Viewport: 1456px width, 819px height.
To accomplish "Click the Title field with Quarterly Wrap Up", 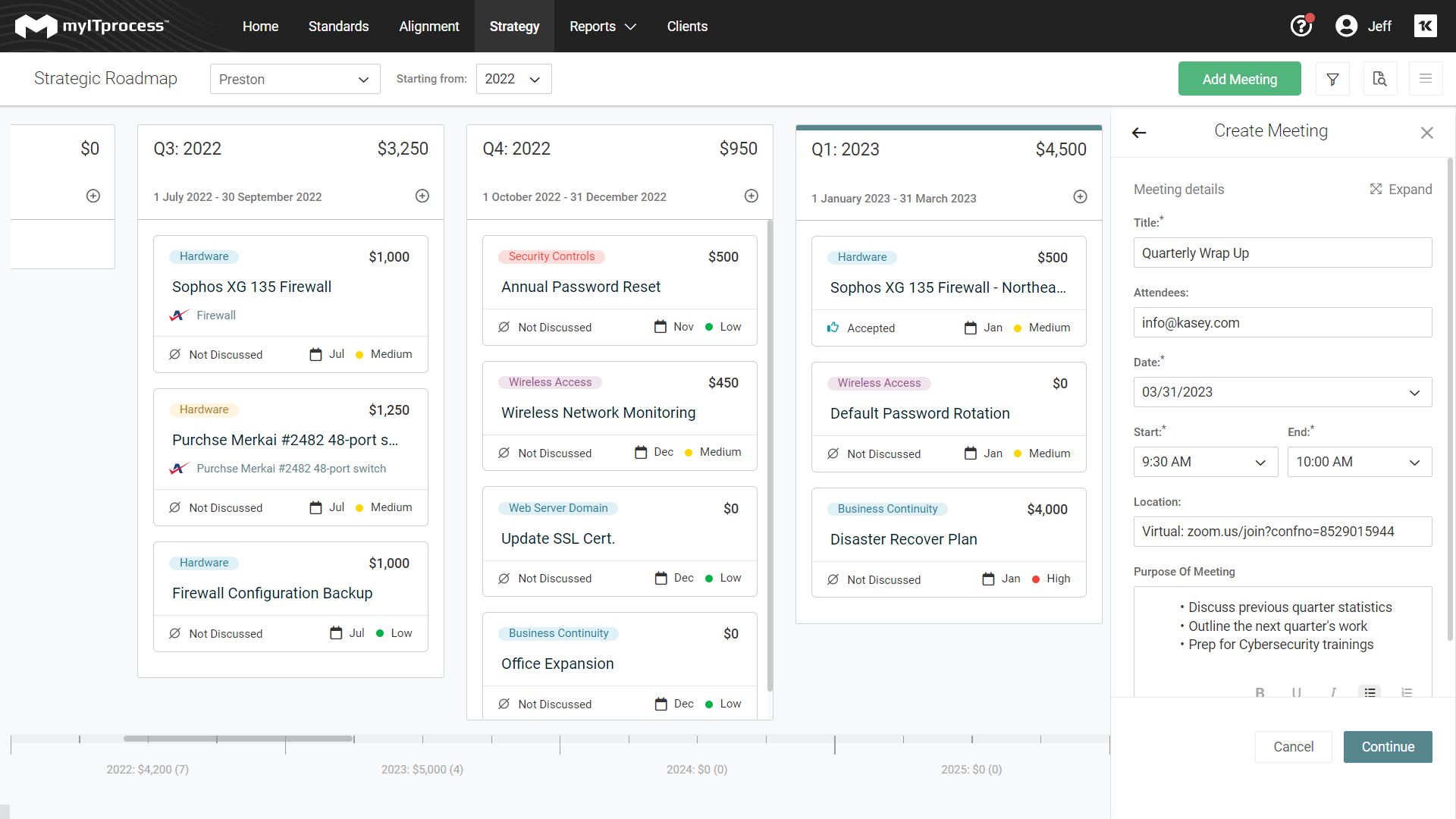I will pos(1282,253).
